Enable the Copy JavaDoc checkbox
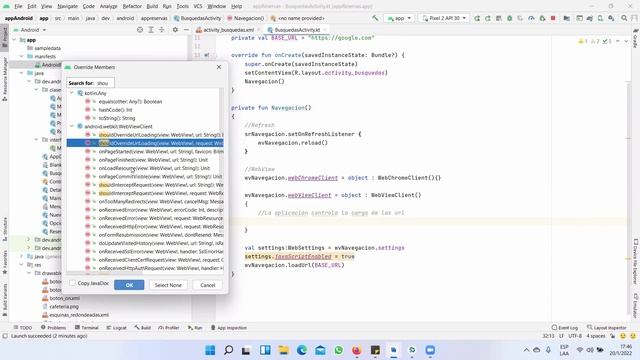640x360 pixels. click(x=72, y=283)
